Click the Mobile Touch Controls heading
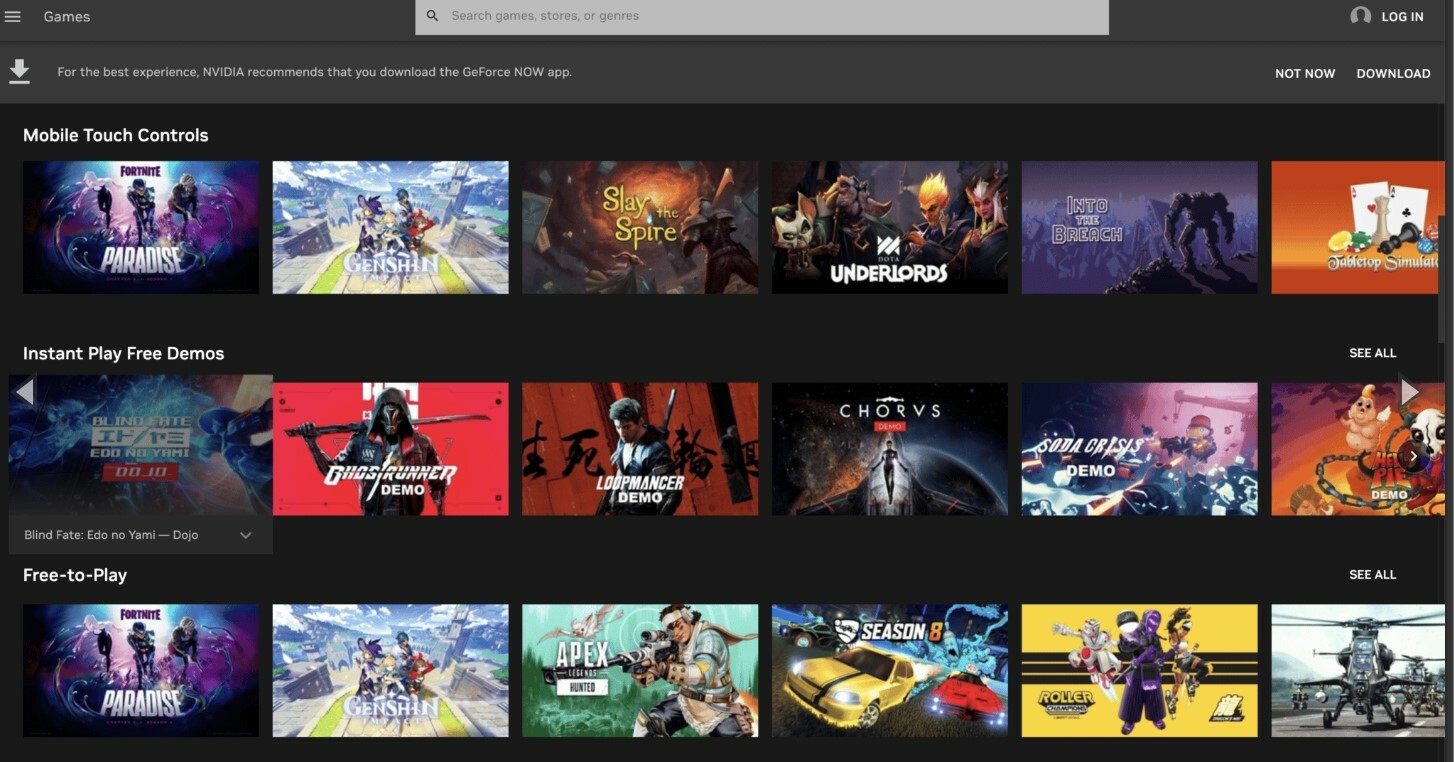Screen dimensions: 1454x762 (x=116, y=135)
